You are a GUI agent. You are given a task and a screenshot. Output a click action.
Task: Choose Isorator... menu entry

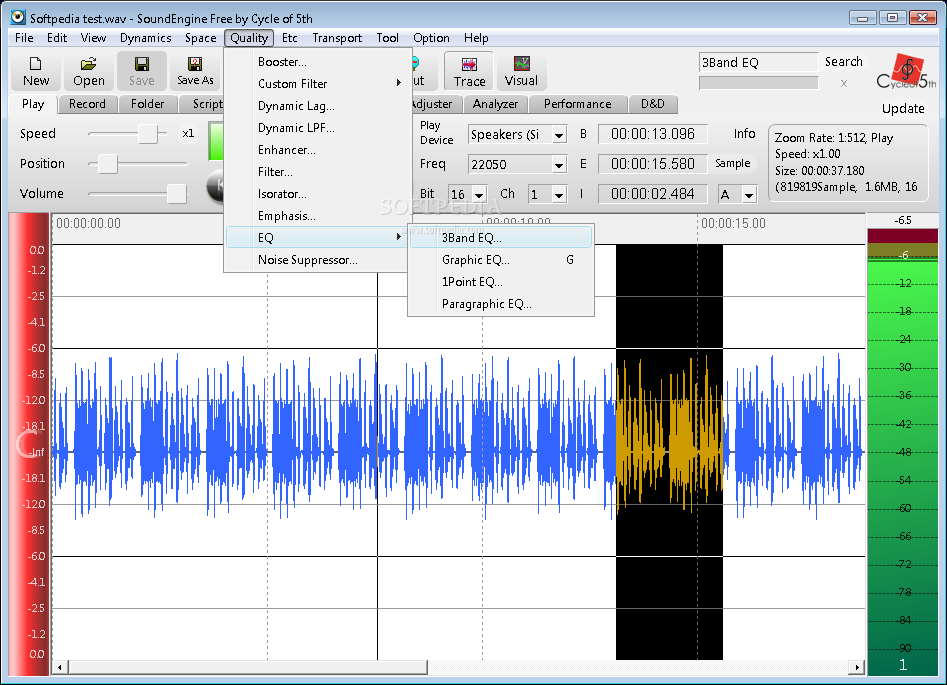pyautogui.click(x=316, y=194)
